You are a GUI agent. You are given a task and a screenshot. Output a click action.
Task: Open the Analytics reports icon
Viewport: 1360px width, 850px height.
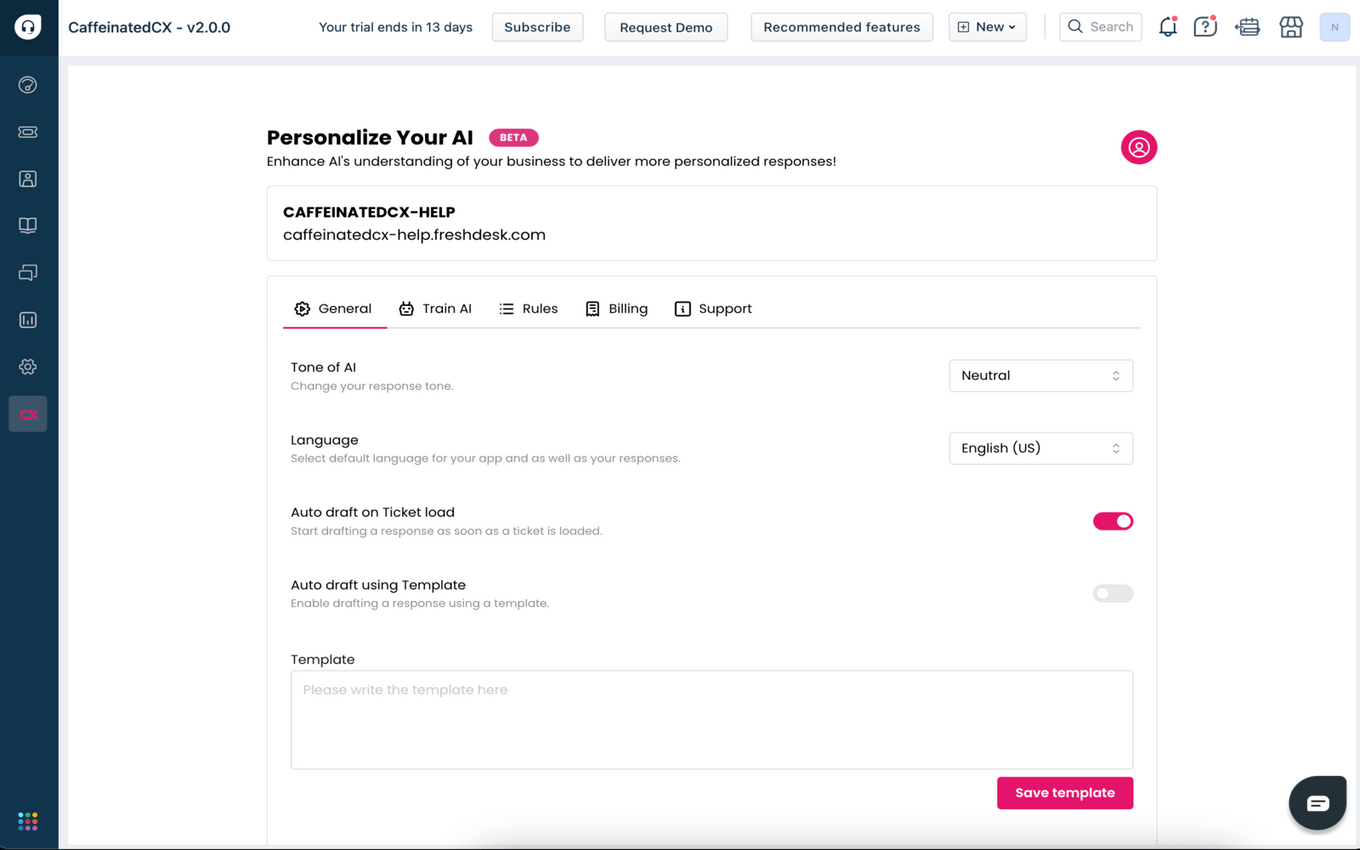[x=28, y=320]
